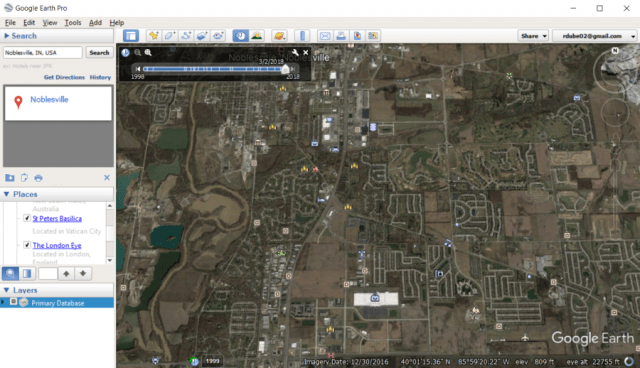Toggle the sunlight across landscape icon

[257, 36]
